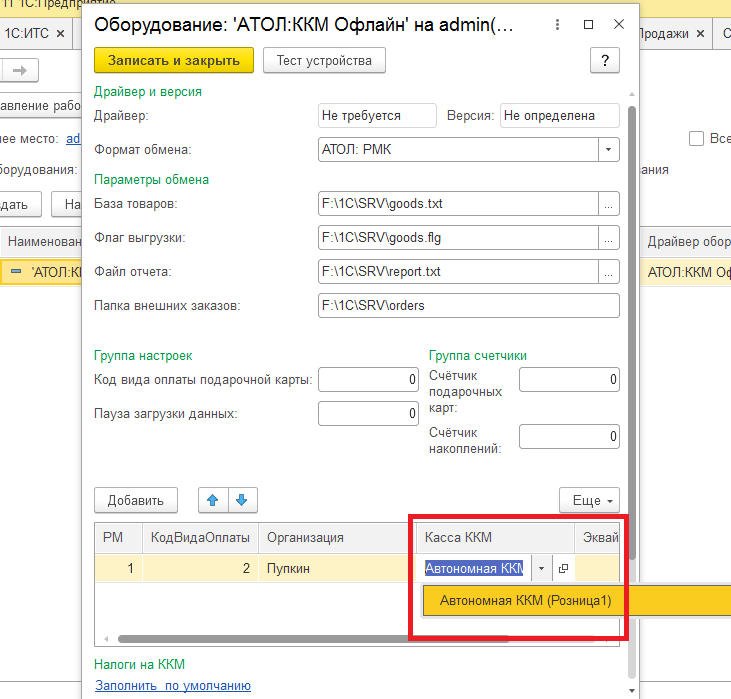
Task: Click the РМ cell value '1'
Action: point(118,568)
